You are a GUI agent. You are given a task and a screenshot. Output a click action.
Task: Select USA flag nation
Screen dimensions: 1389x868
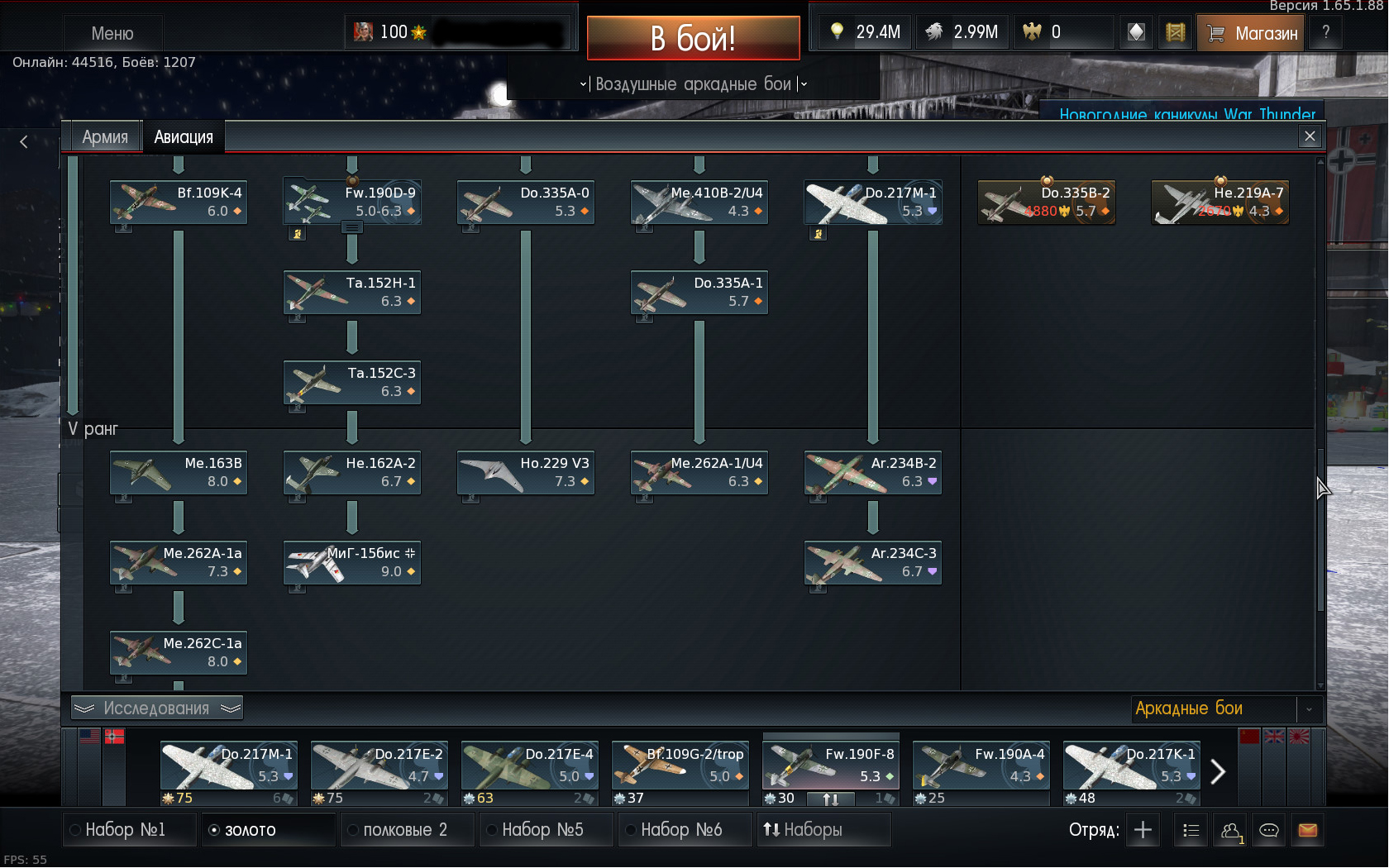tap(89, 736)
